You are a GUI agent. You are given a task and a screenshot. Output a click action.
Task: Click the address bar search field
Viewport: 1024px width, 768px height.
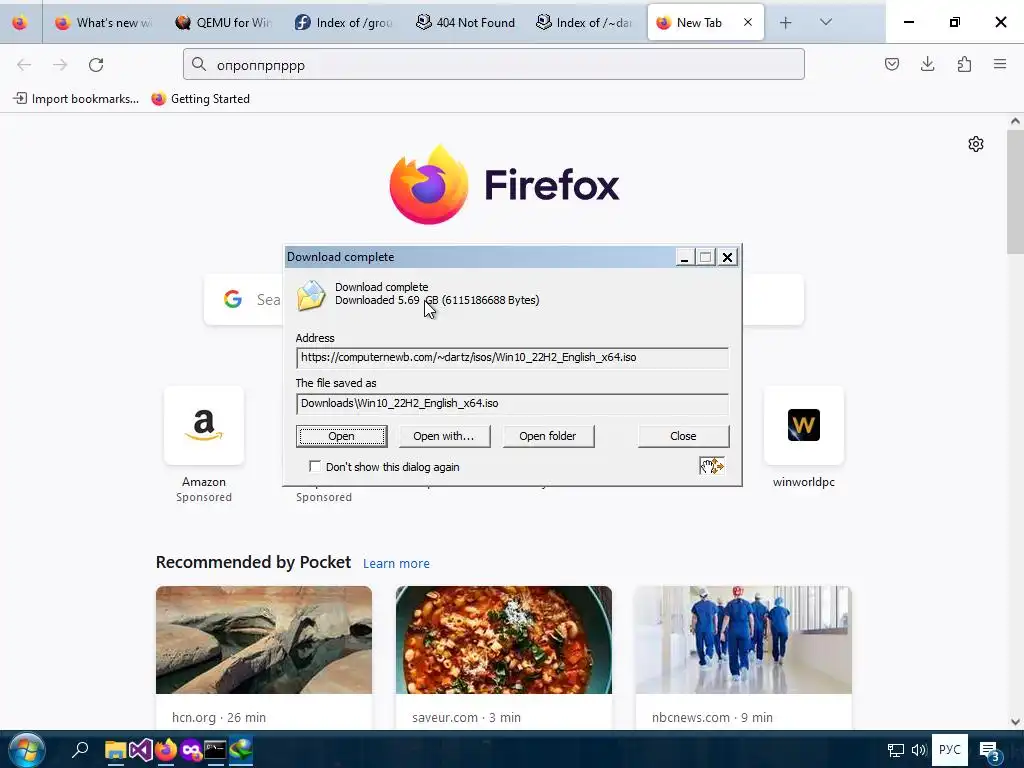(x=494, y=65)
